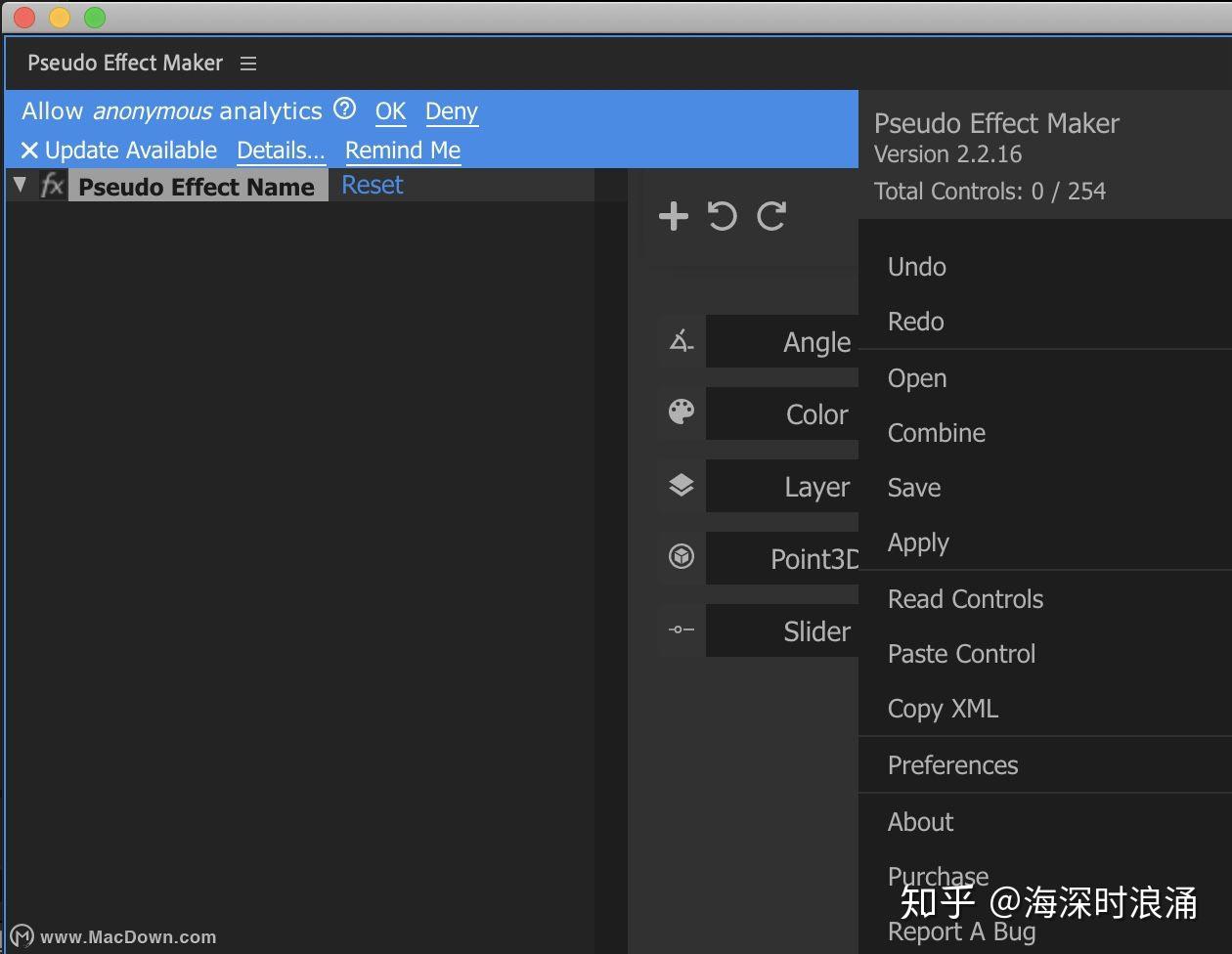Collapse the effect with the disclosure triangle
Image resolution: width=1232 pixels, height=954 pixels.
tap(20, 184)
